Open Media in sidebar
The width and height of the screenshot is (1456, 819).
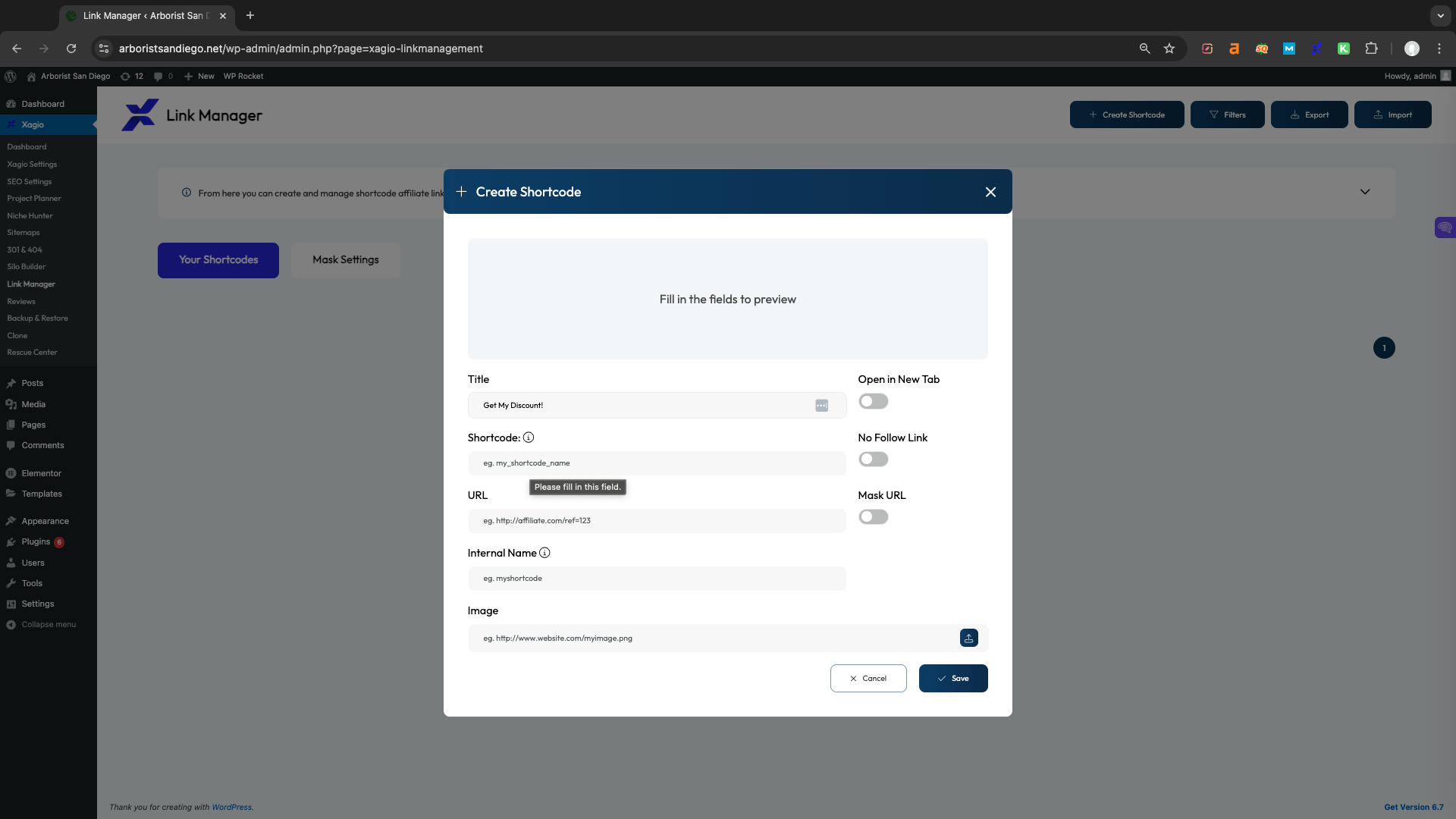33,404
